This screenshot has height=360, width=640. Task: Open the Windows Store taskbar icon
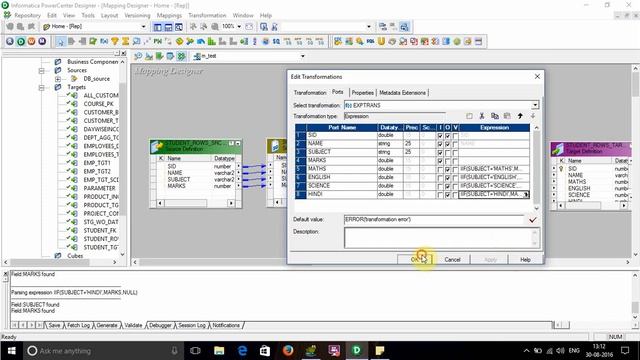265,351
